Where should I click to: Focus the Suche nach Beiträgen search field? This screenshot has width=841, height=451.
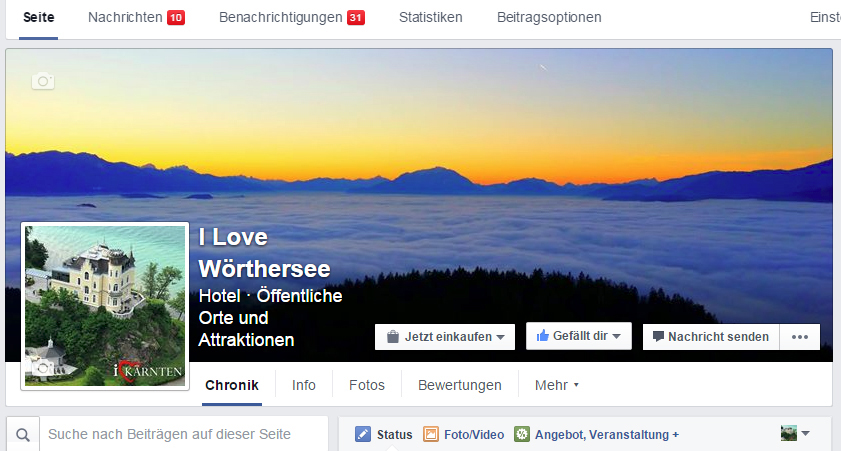tap(184, 434)
